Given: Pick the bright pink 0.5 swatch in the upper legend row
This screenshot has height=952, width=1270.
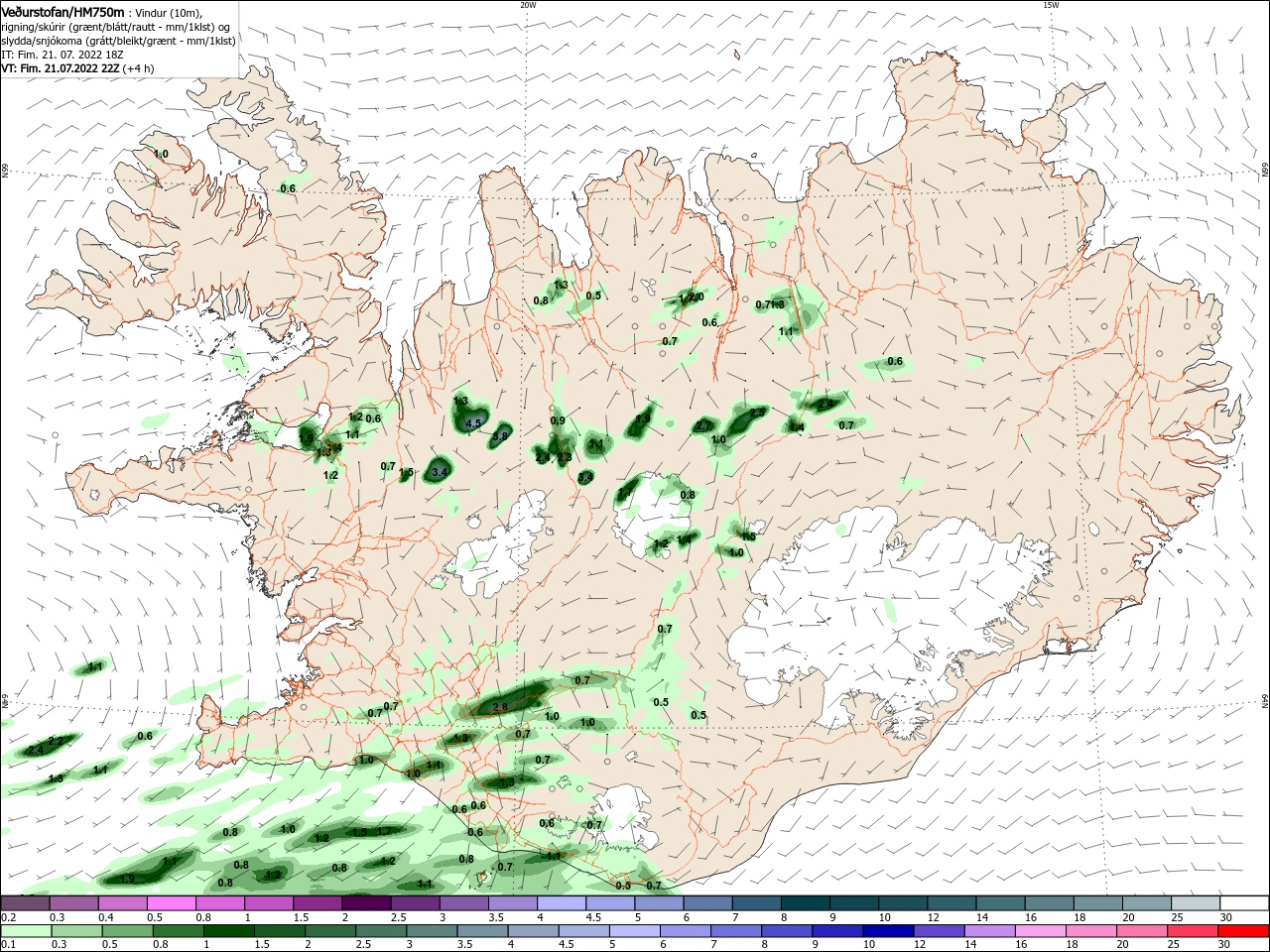Looking at the screenshot, I should [x=171, y=903].
